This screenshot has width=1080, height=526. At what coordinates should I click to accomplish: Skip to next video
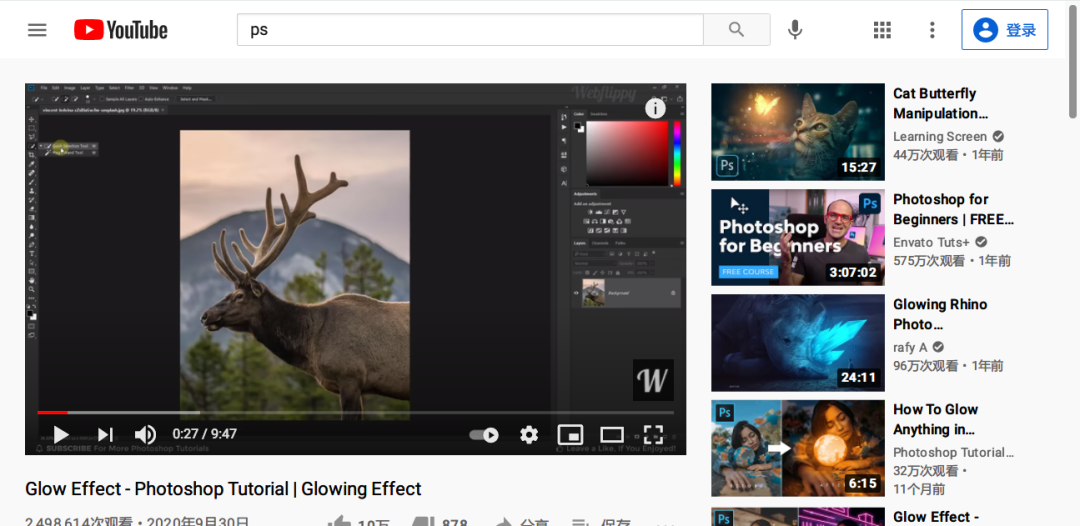(104, 434)
